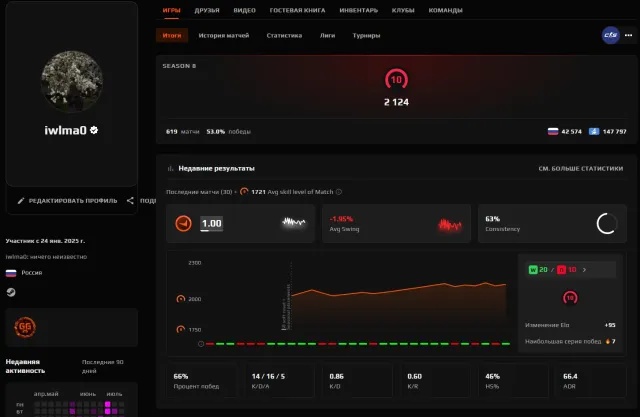Click the regional ranking flag 147 797

point(594,131)
